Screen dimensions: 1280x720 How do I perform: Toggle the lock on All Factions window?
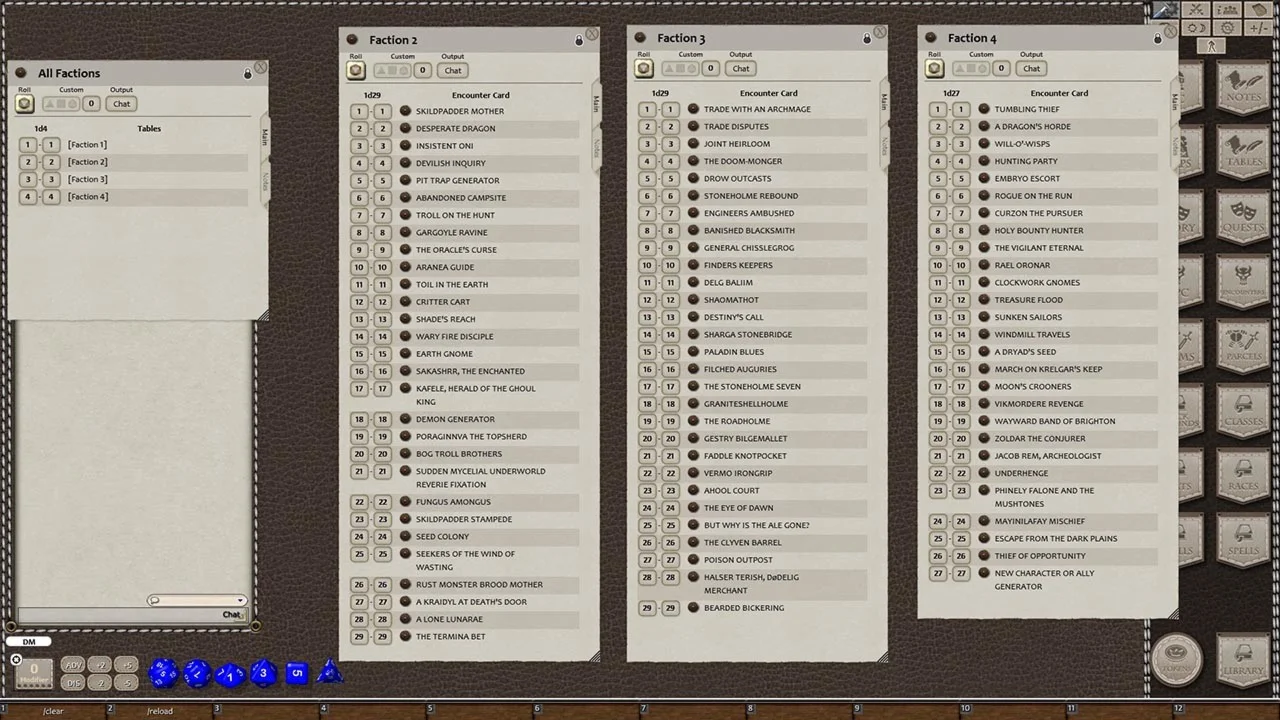pyautogui.click(x=248, y=74)
